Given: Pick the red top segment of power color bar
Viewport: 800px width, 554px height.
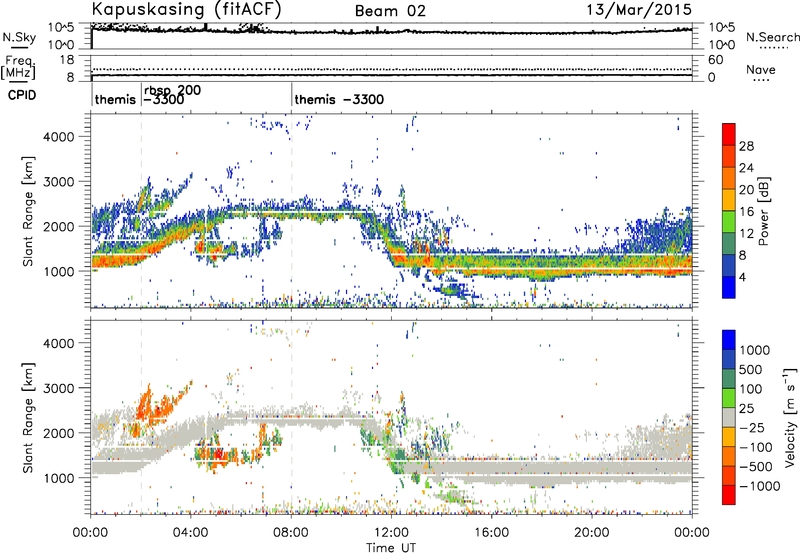Looking at the screenshot, I should coord(729,135).
